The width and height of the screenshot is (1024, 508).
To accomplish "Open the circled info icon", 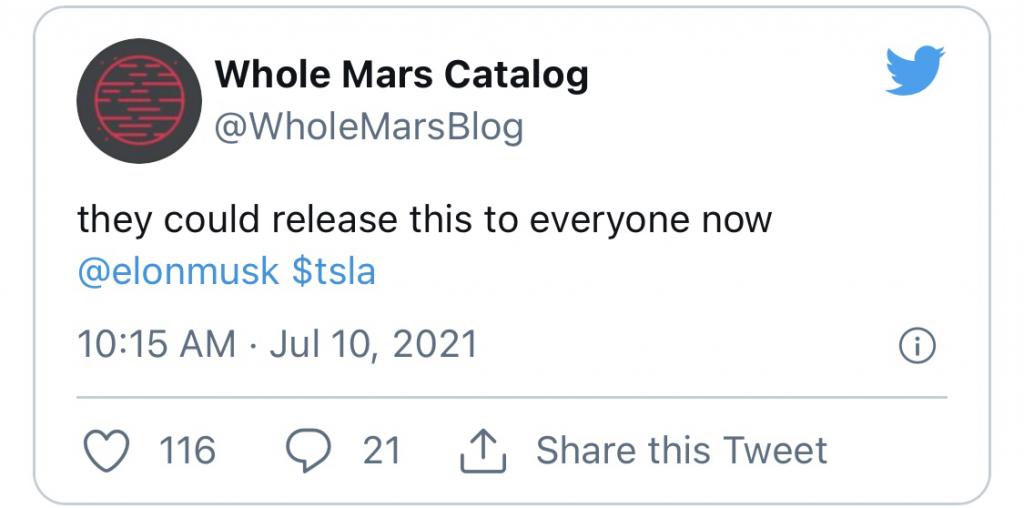I will [918, 345].
